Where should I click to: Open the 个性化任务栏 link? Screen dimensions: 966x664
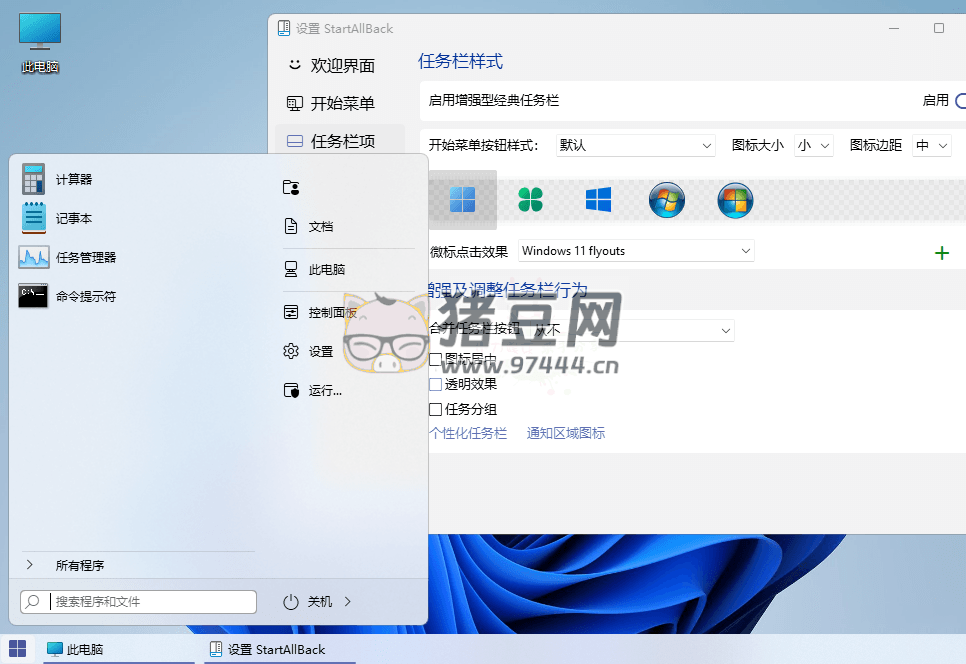pyautogui.click(x=469, y=434)
